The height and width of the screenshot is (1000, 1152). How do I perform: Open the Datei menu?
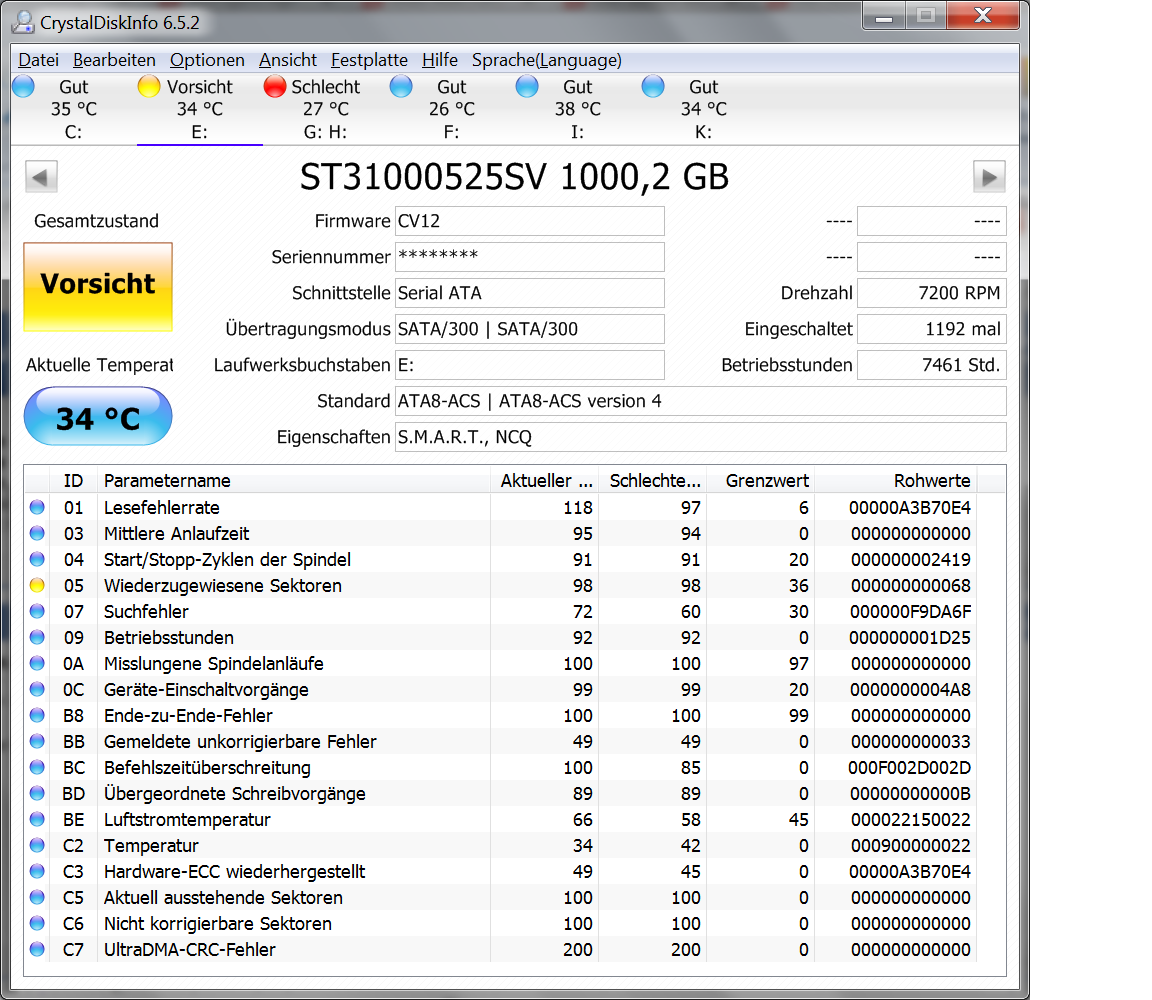pos(38,60)
